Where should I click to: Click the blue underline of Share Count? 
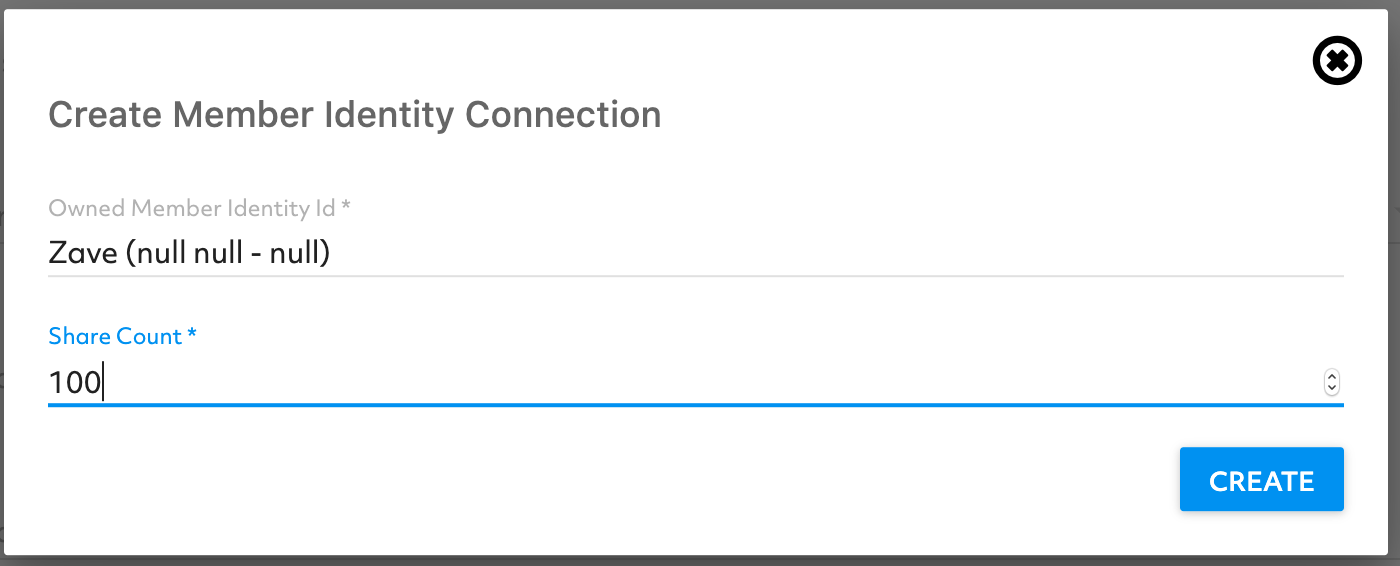tap(695, 405)
